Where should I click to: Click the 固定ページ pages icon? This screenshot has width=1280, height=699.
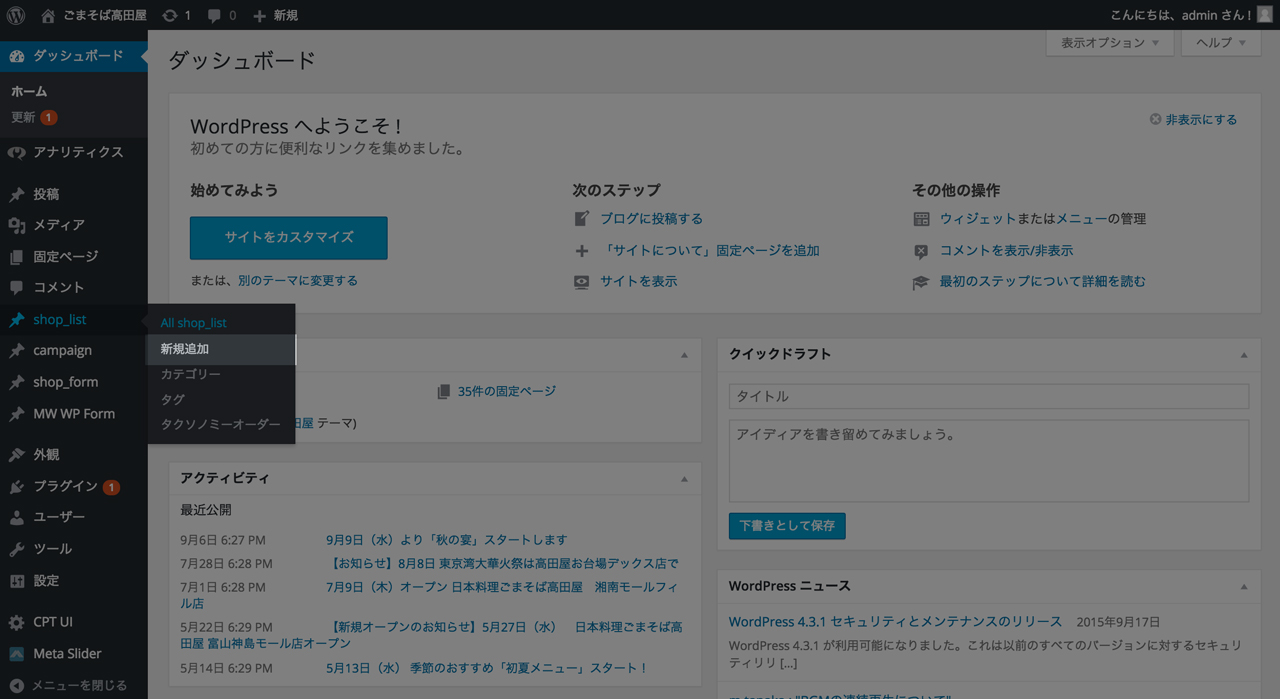click(x=16, y=257)
